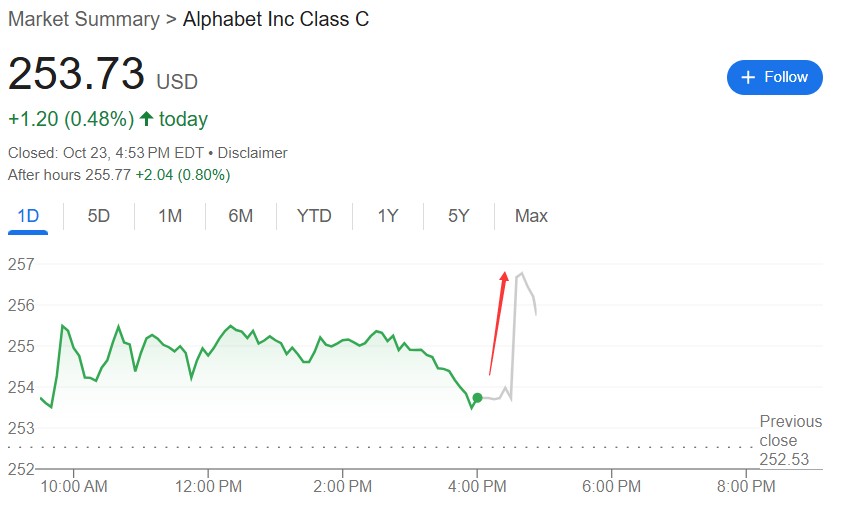Click the green up-arrow beside today
Viewport: 846px width, 513px height.
(x=146, y=119)
